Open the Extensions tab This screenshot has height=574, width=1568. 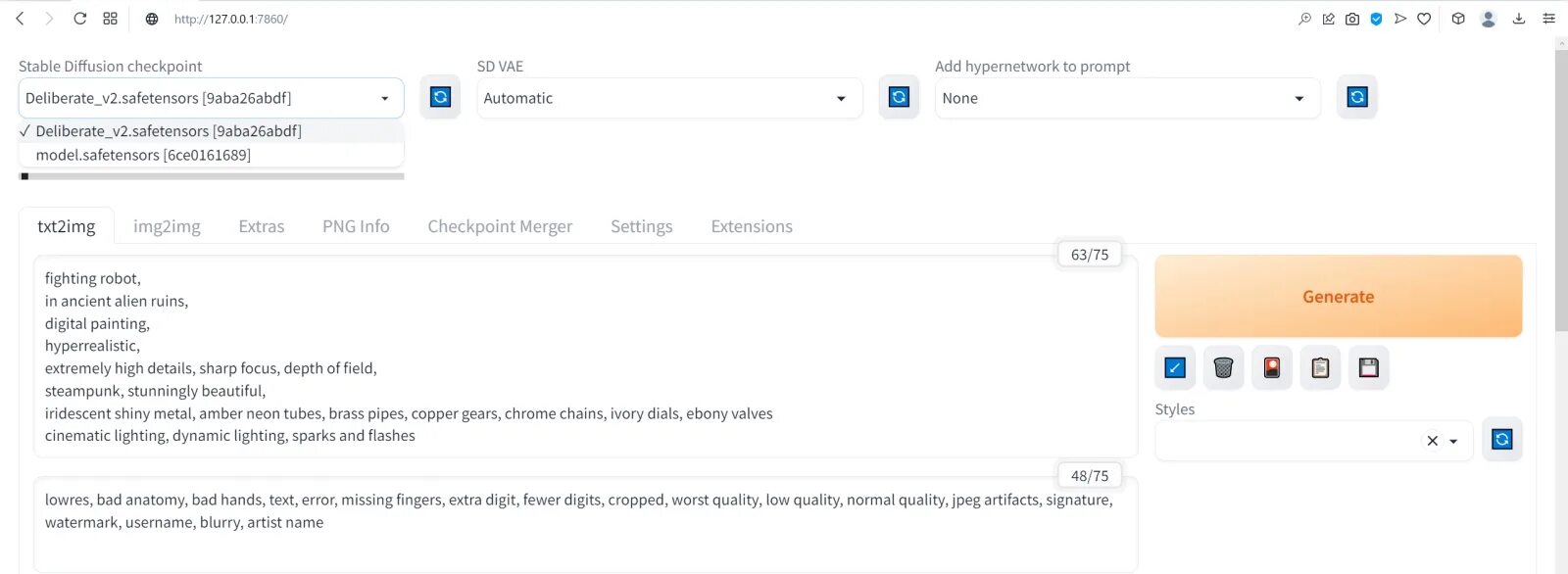[x=752, y=226]
